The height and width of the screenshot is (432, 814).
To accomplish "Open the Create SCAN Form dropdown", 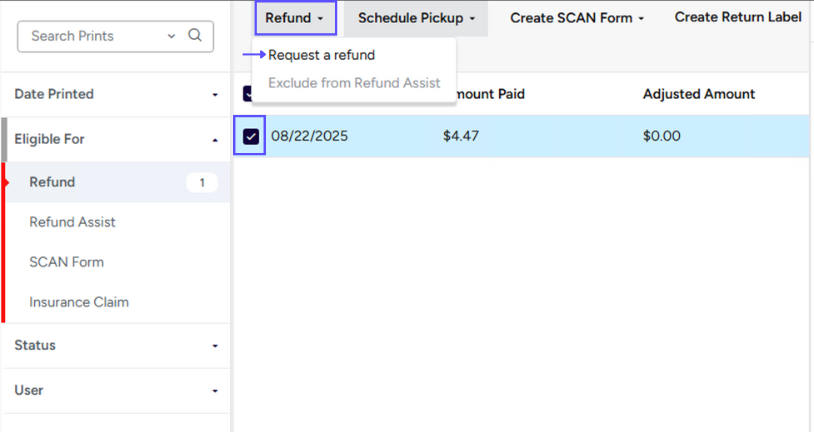I will click(577, 18).
